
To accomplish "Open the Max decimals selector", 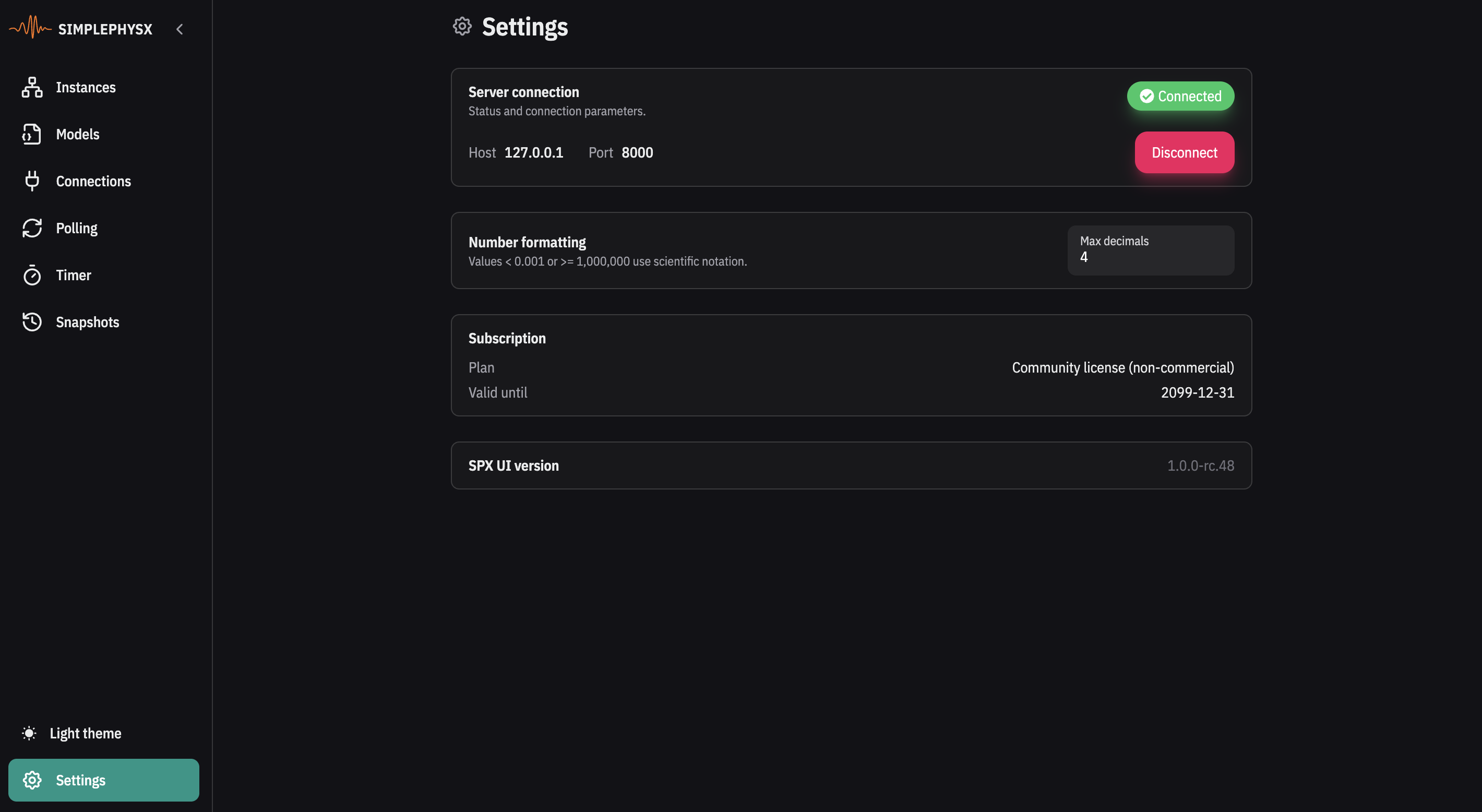I will click(1151, 250).
